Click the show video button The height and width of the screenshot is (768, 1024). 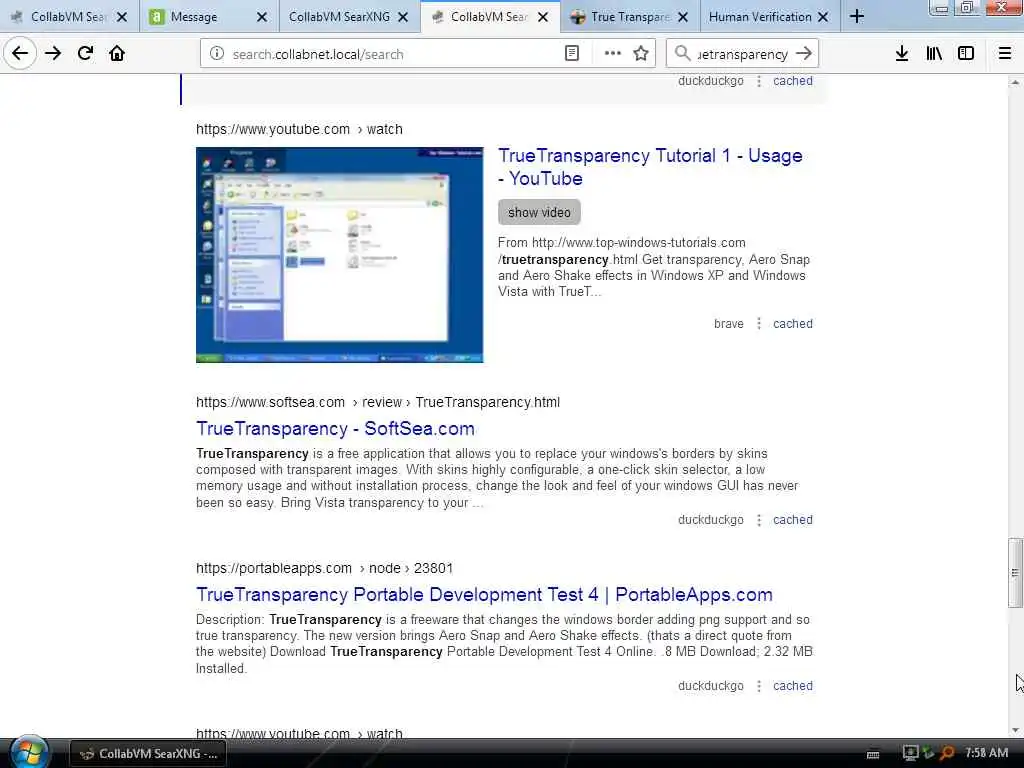(539, 212)
